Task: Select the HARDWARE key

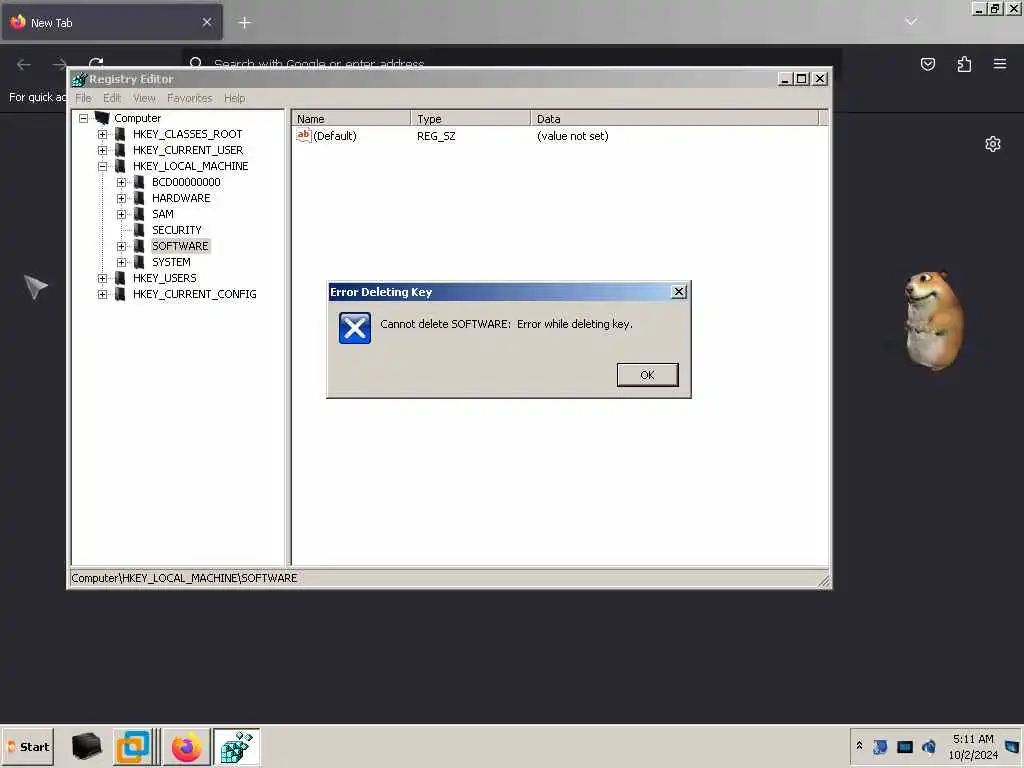Action: (181, 198)
